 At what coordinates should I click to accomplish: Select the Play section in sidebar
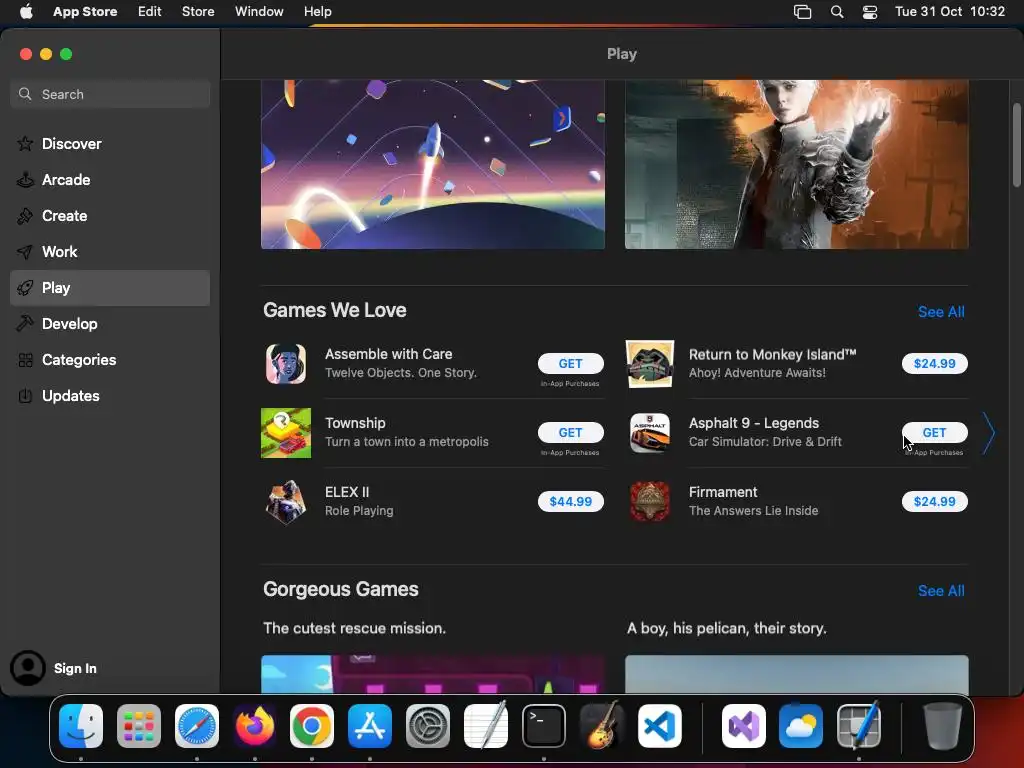tap(110, 288)
